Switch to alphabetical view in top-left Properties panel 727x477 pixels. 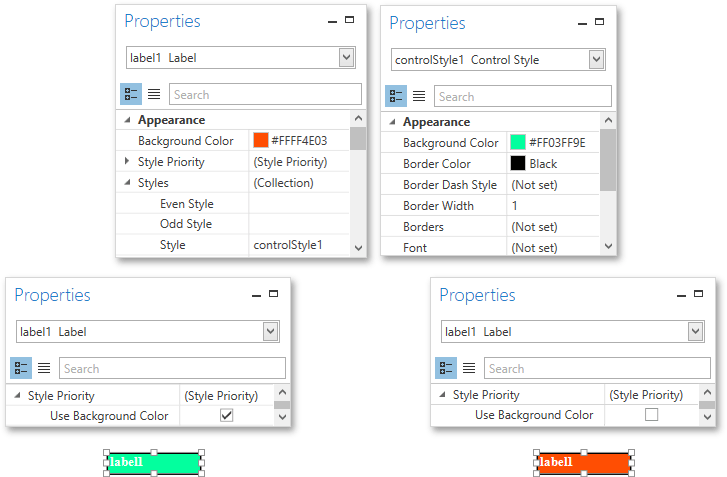pyautogui.click(x=154, y=94)
